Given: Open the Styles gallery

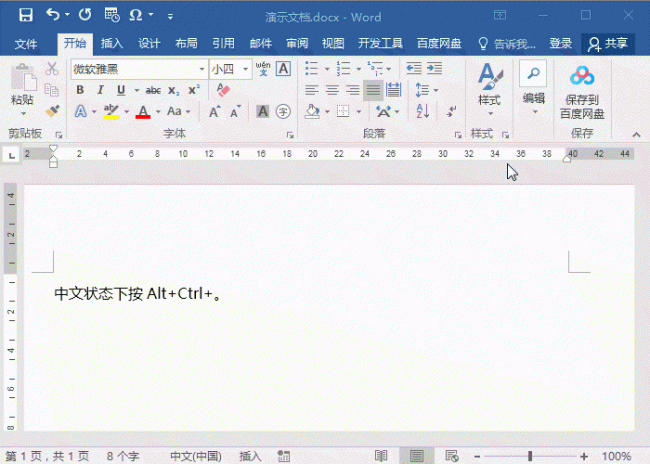Looking at the screenshot, I should (490, 89).
